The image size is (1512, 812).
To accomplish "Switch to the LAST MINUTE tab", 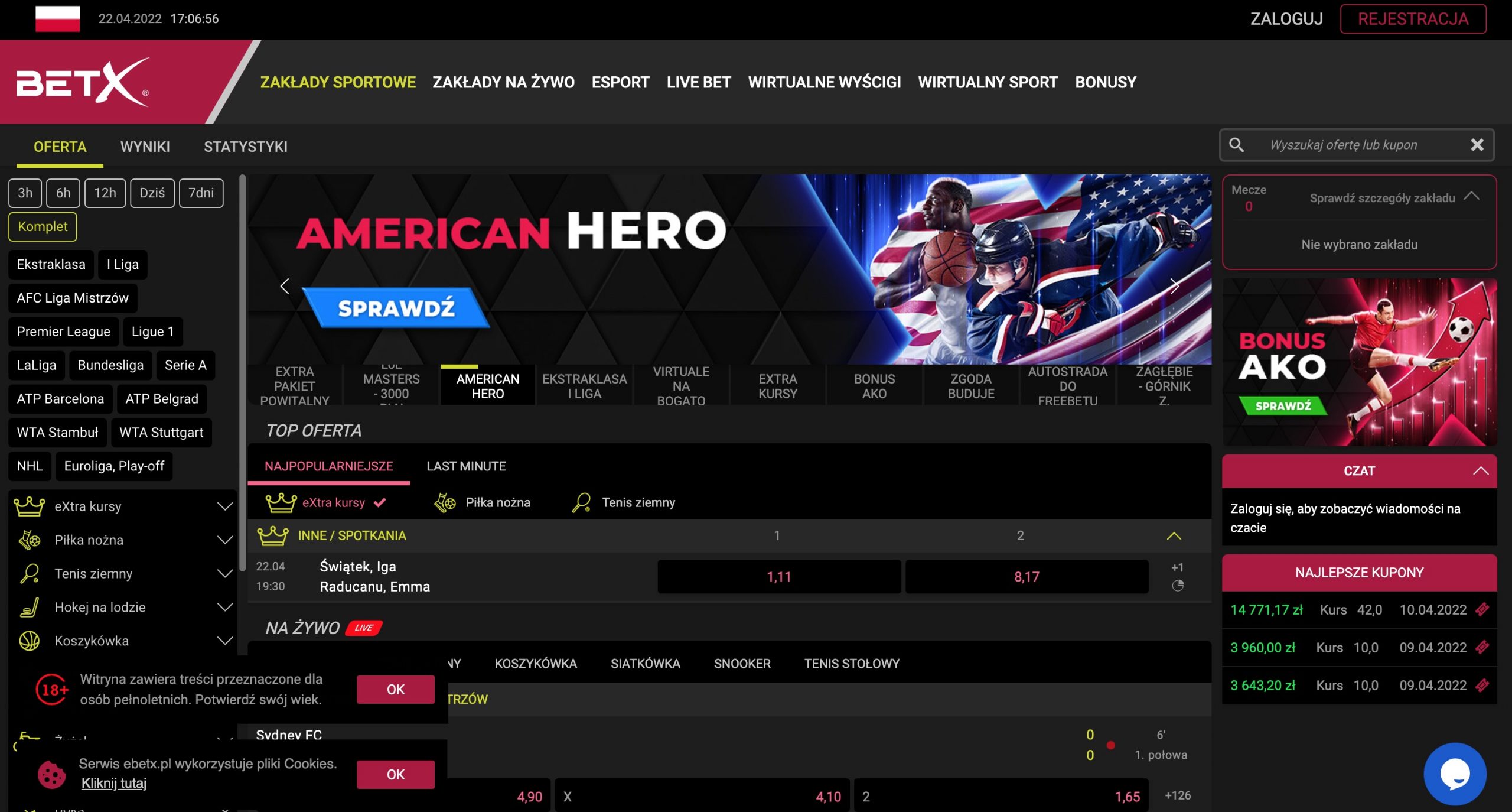I will [466, 466].
